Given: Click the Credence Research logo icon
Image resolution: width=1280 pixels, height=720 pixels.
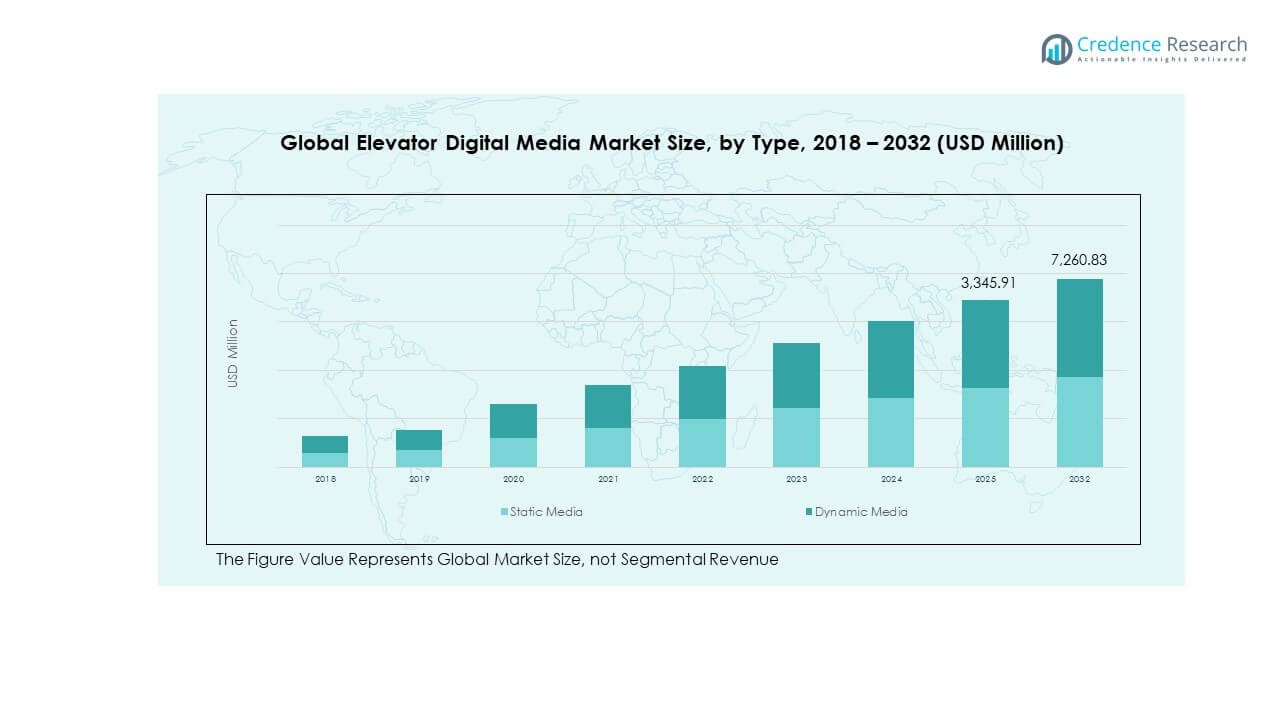Looking at the screenshot, I should tap(1056, 49).
